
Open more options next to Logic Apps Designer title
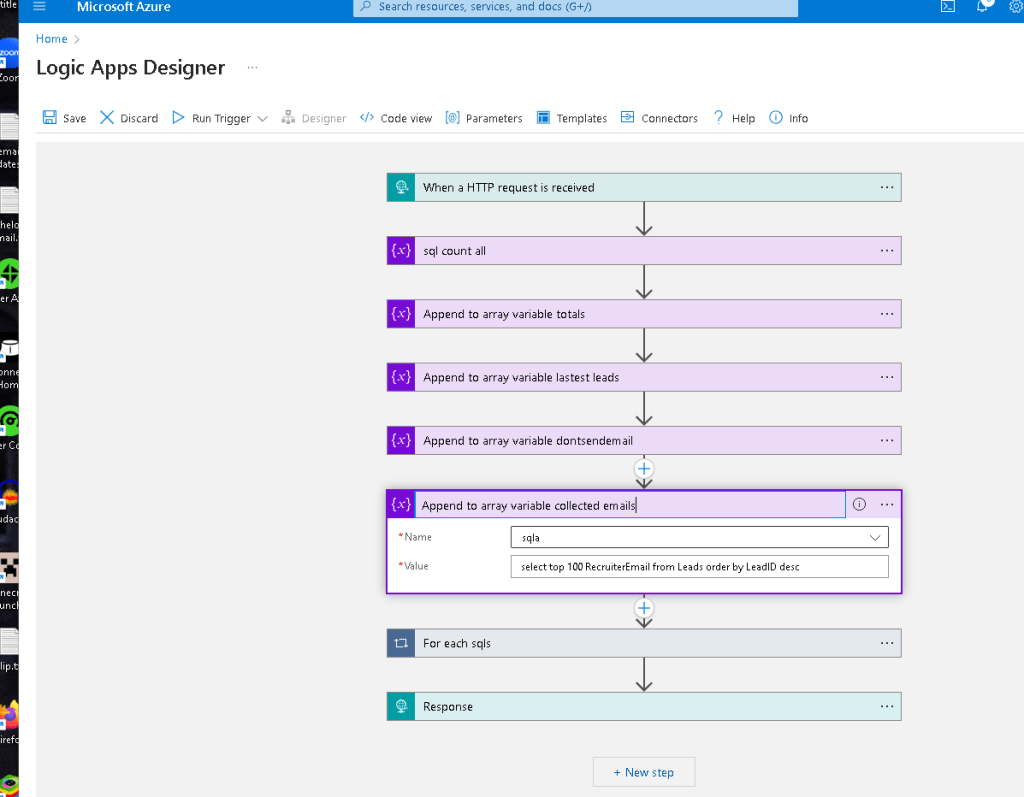click(x=252, y=67)
